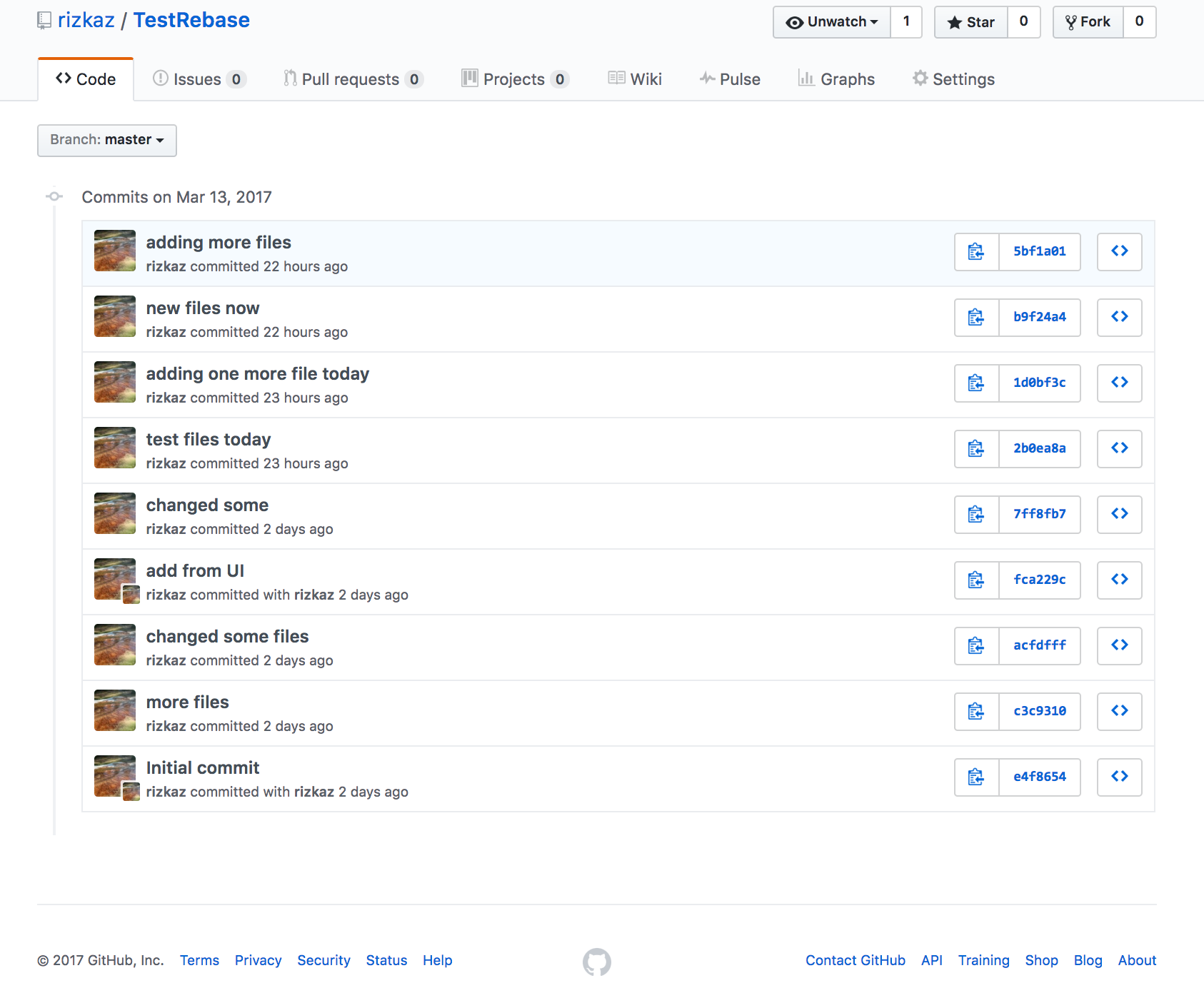The image size is (1204, 988).
Task: View stargazers count next to Star
Action: click(1024, 22)
